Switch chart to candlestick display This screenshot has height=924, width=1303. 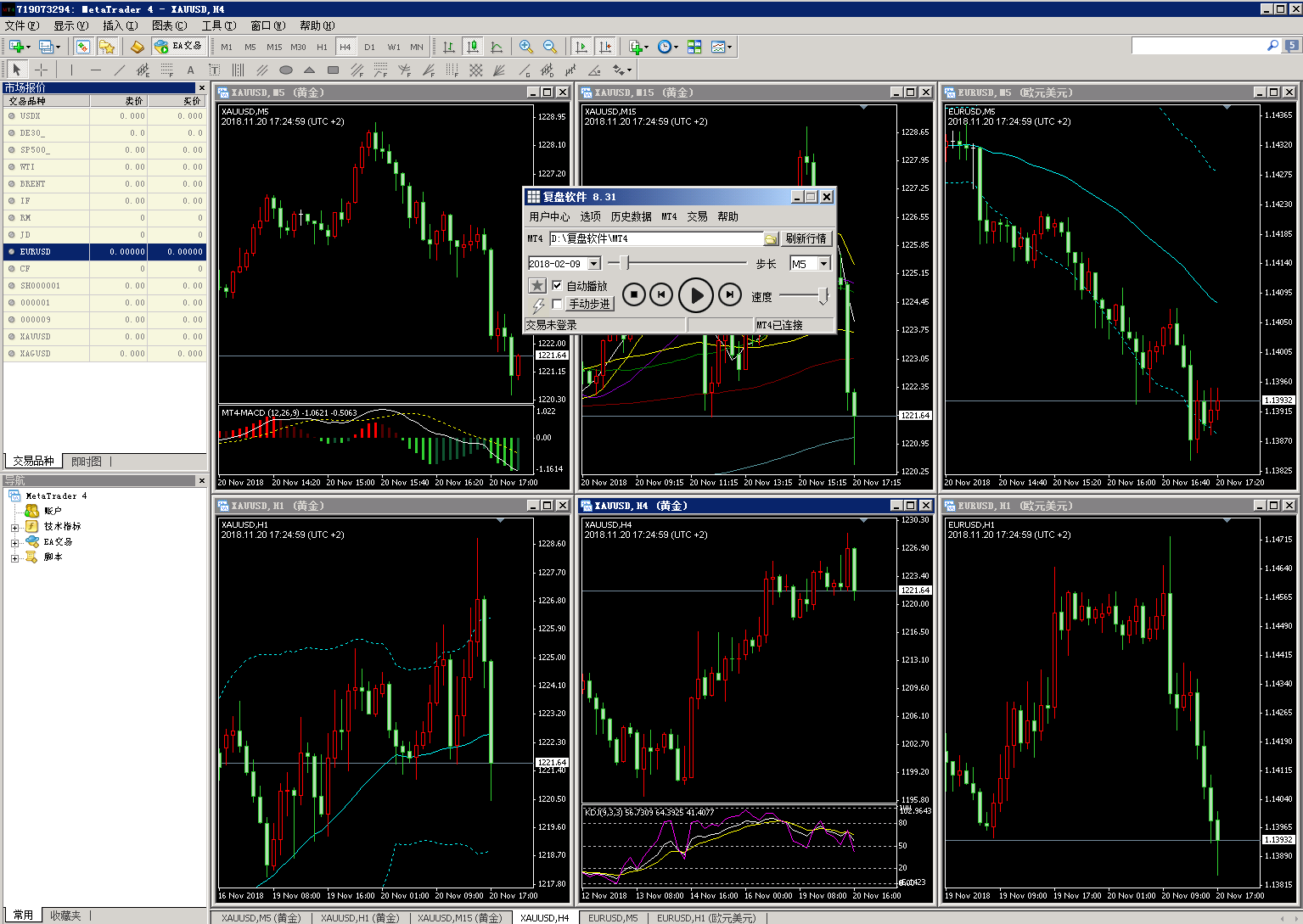tap(473, 47)
